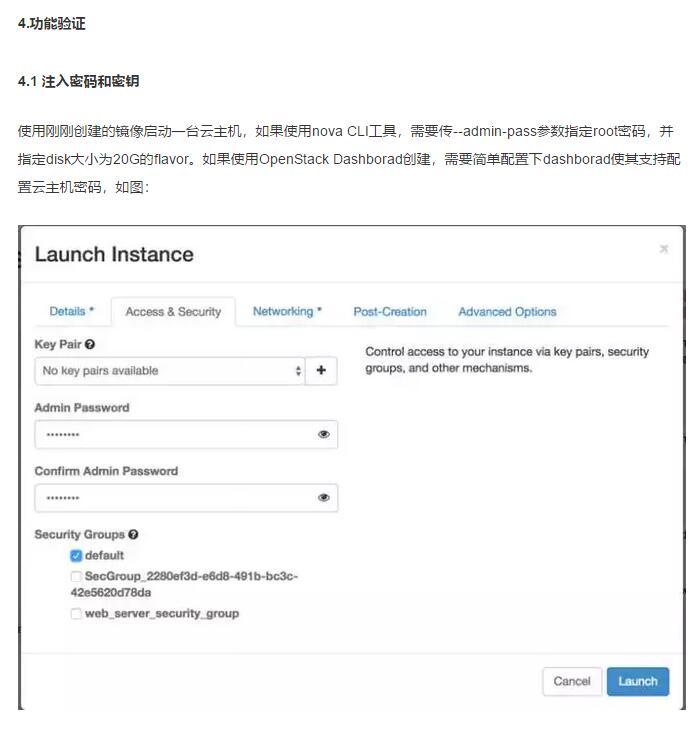
Task: Close the Launch Instance dialog with X
Action: [x=664, y=249]
